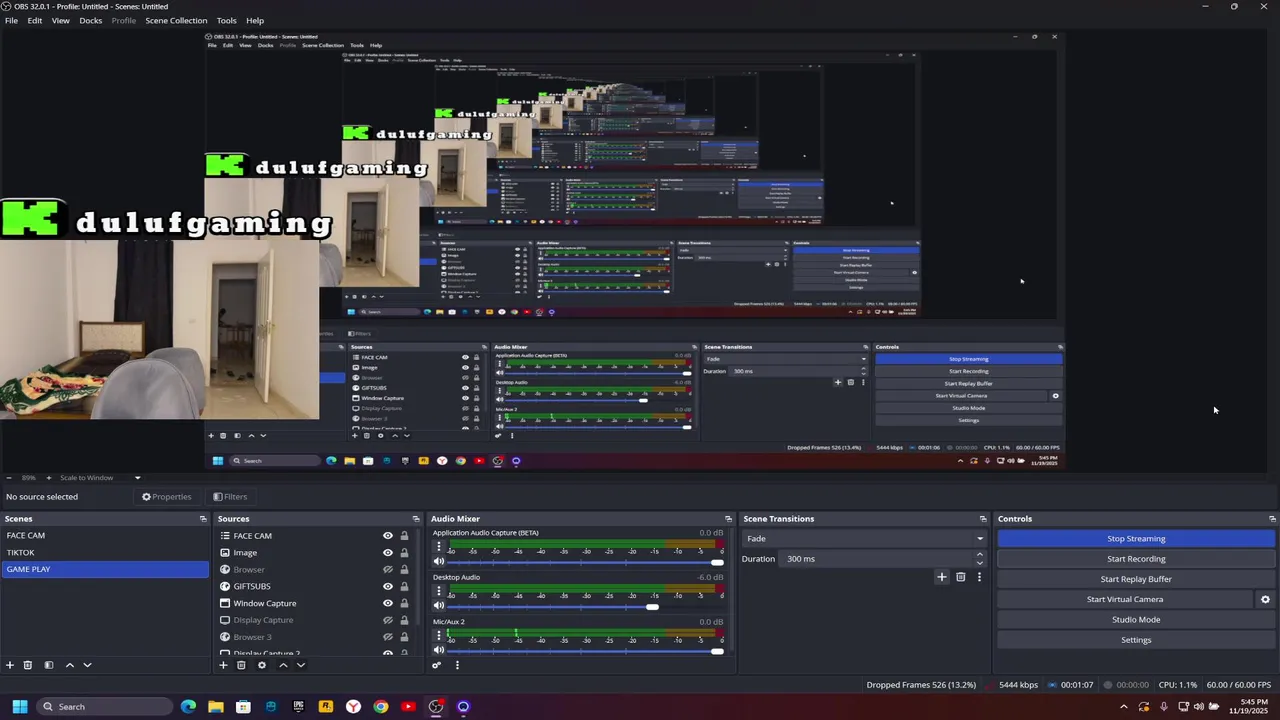Open the Fade transition dropdown

pyautogui.click(x=864, y=538)
